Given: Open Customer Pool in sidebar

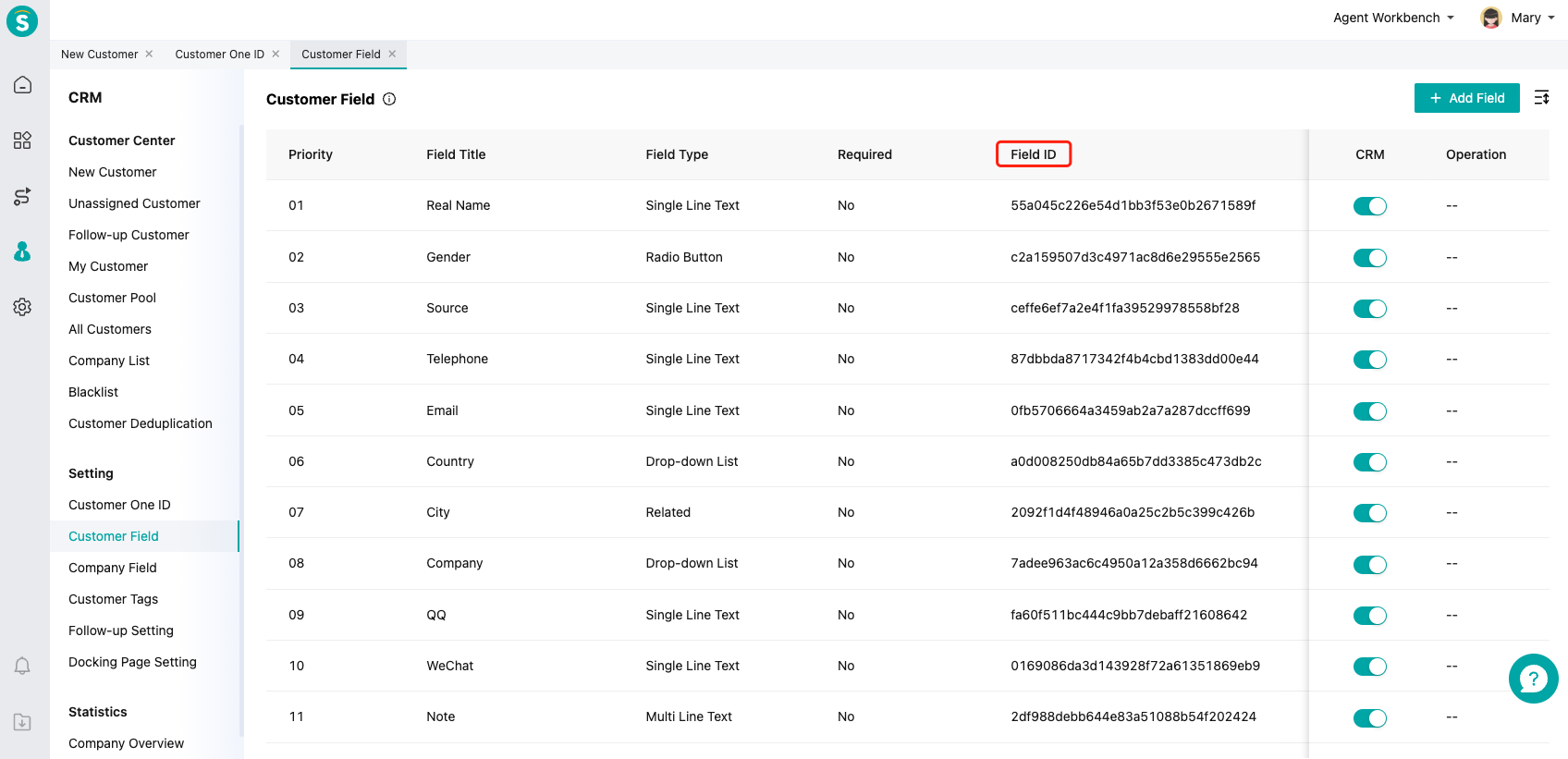Looking at the screenshot, I should pyautogui.click(x=112, y=298).
